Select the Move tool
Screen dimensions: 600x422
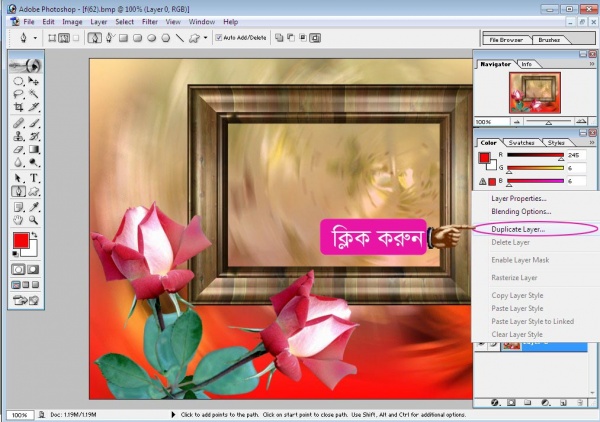point(34,81)
